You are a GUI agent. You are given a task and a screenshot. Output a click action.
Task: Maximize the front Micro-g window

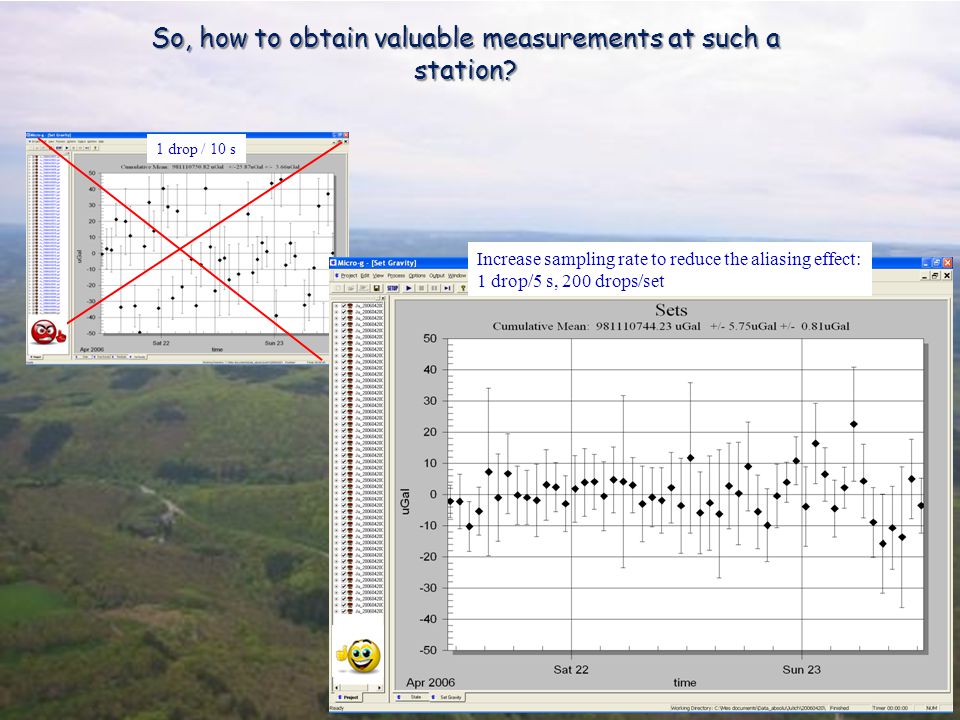(x=937, y=263)
